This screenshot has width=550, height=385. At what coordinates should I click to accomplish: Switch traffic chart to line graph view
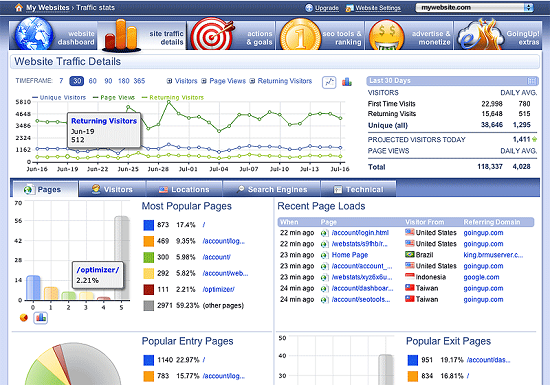pos(329,82)
